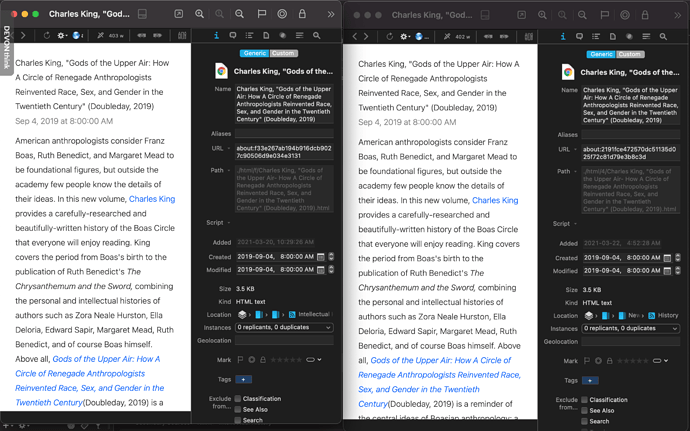
Task: Enable Exclude from See Also in left inspector
Action: click(238, 409)
